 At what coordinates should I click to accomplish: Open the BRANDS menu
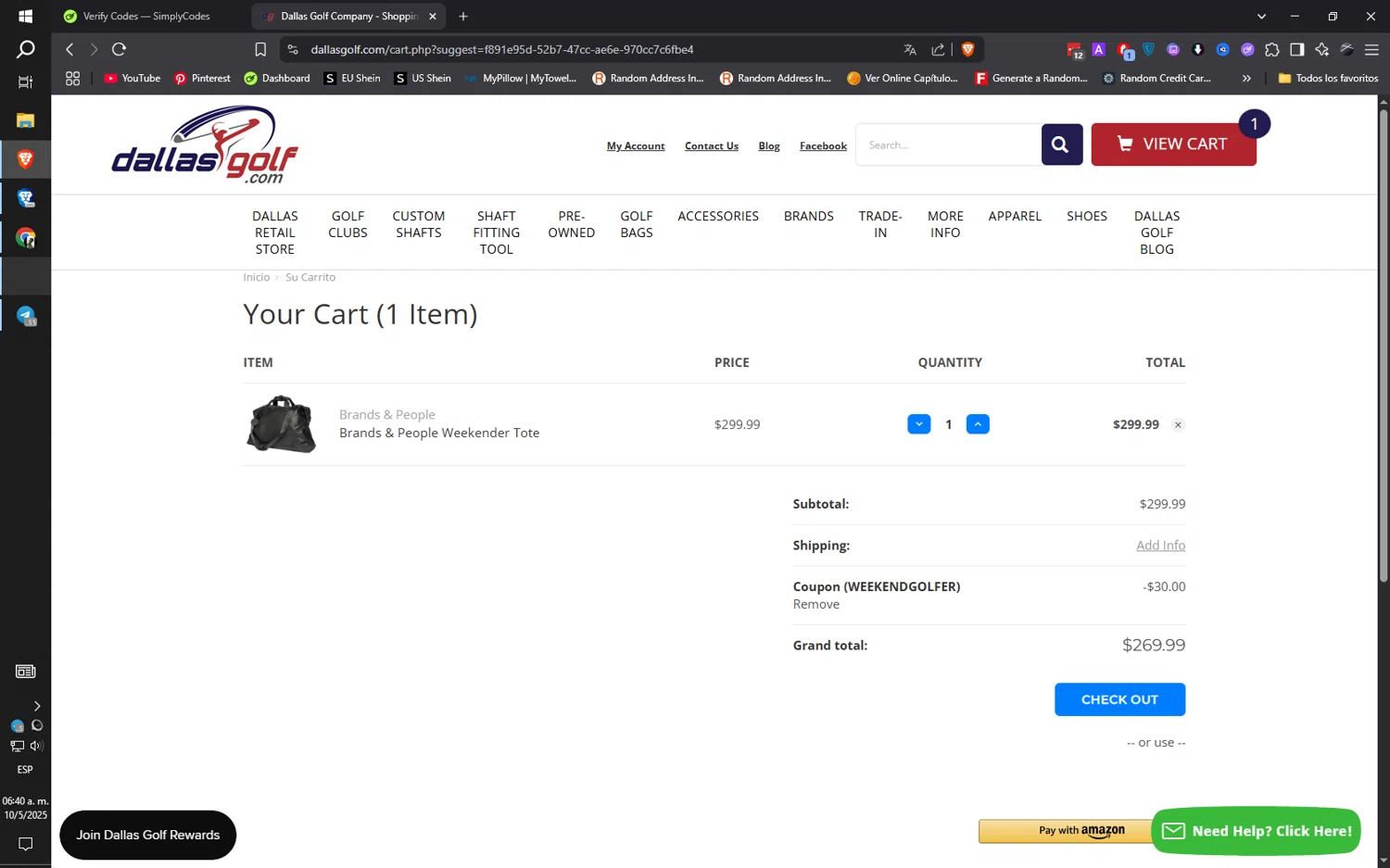click(809, 216)
